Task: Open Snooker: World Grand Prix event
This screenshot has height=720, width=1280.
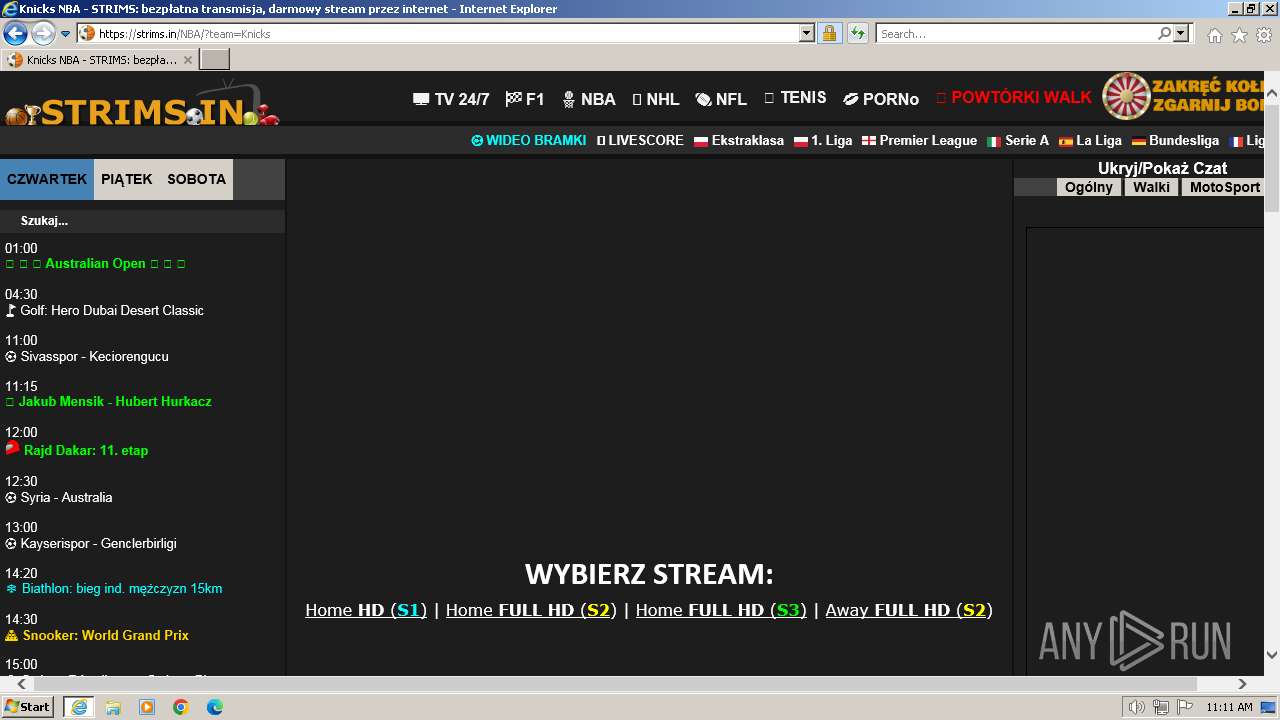Action: 97,635
